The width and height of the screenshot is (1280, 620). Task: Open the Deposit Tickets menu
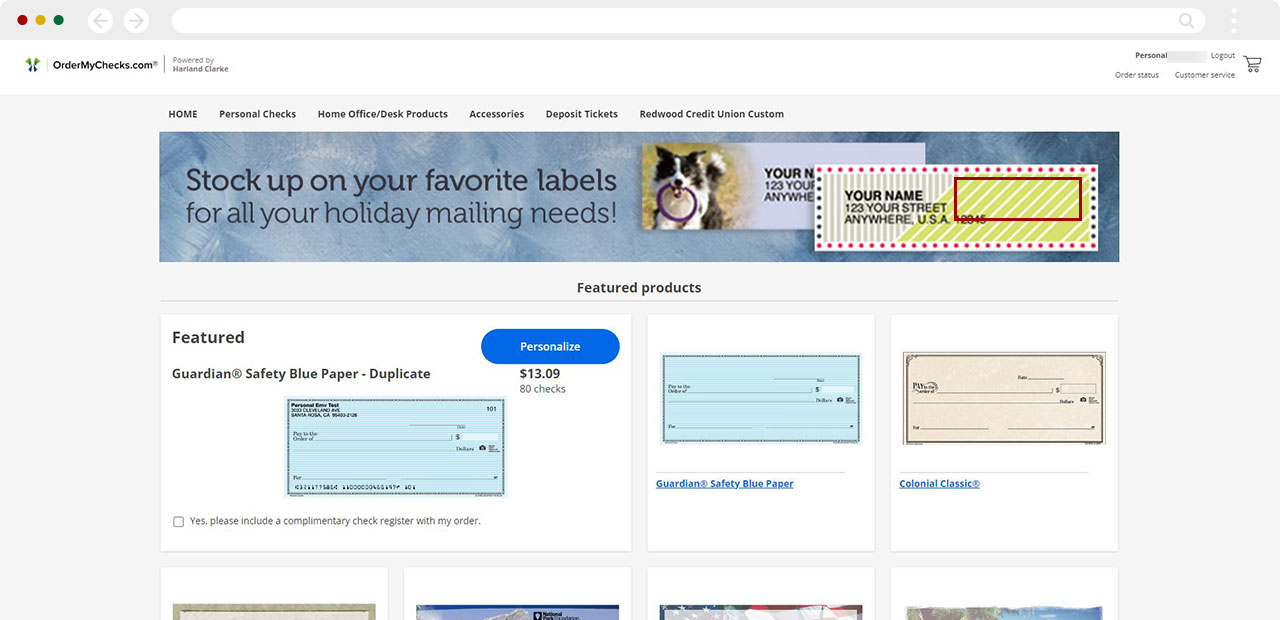click(582, 114)
